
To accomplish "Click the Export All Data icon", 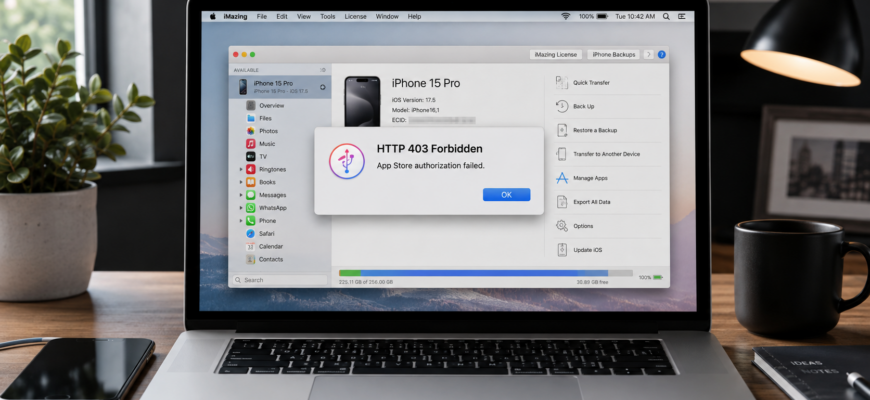I will (562, 202).
